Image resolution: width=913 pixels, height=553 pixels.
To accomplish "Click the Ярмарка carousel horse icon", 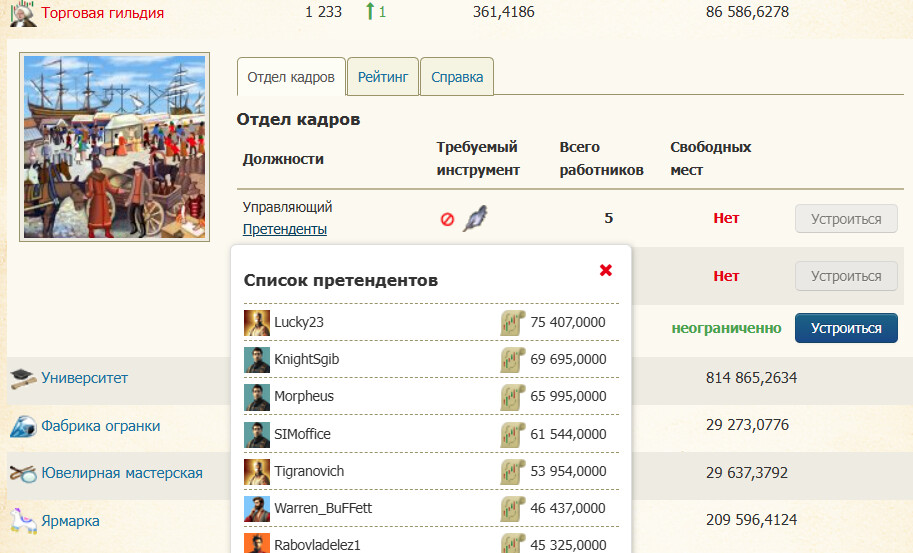I will tap(22, 521).
